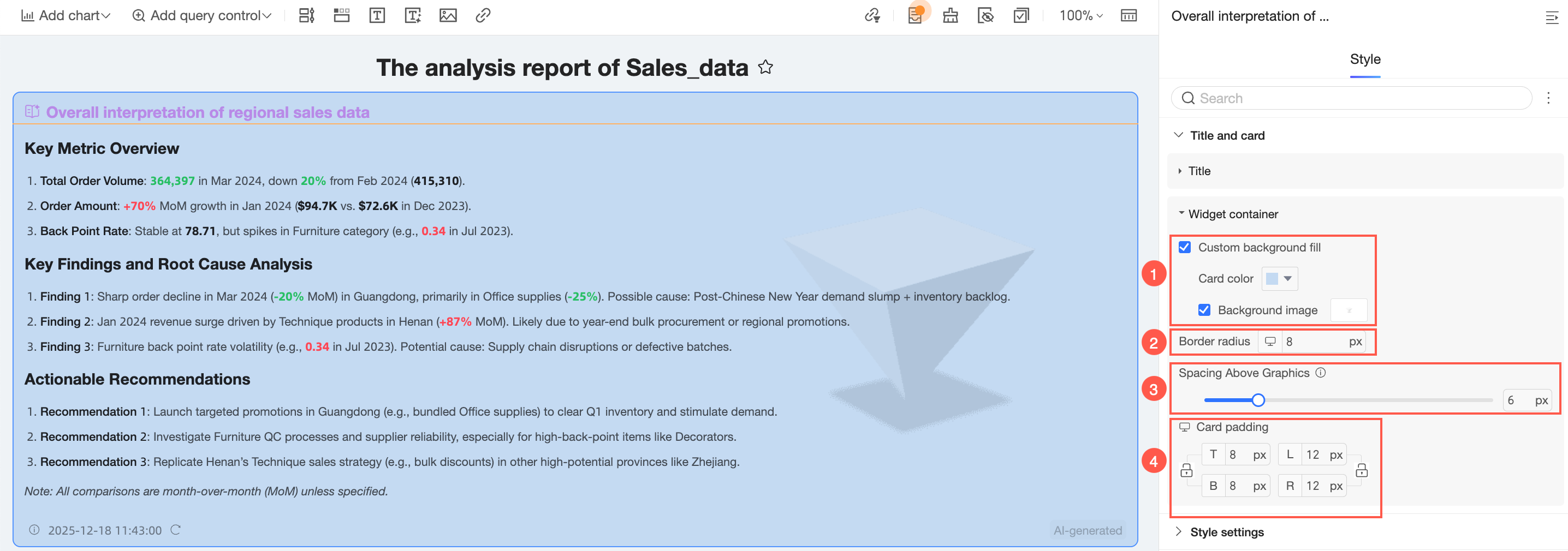This screenshot has height=551, width=1568.
Task: Click the insert image icon in toolbar
Action: click(x=447, y=15)
